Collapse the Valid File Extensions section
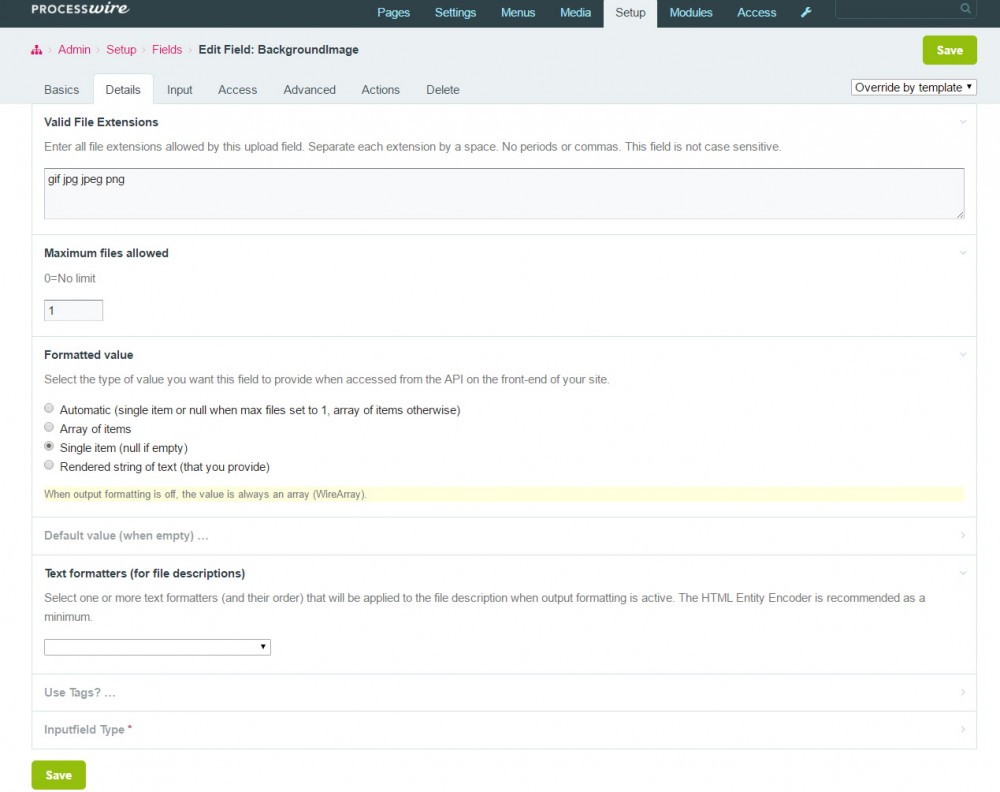Image resolution: width=1000 pixels, height=792 pixels. click(x=963, y=122)
